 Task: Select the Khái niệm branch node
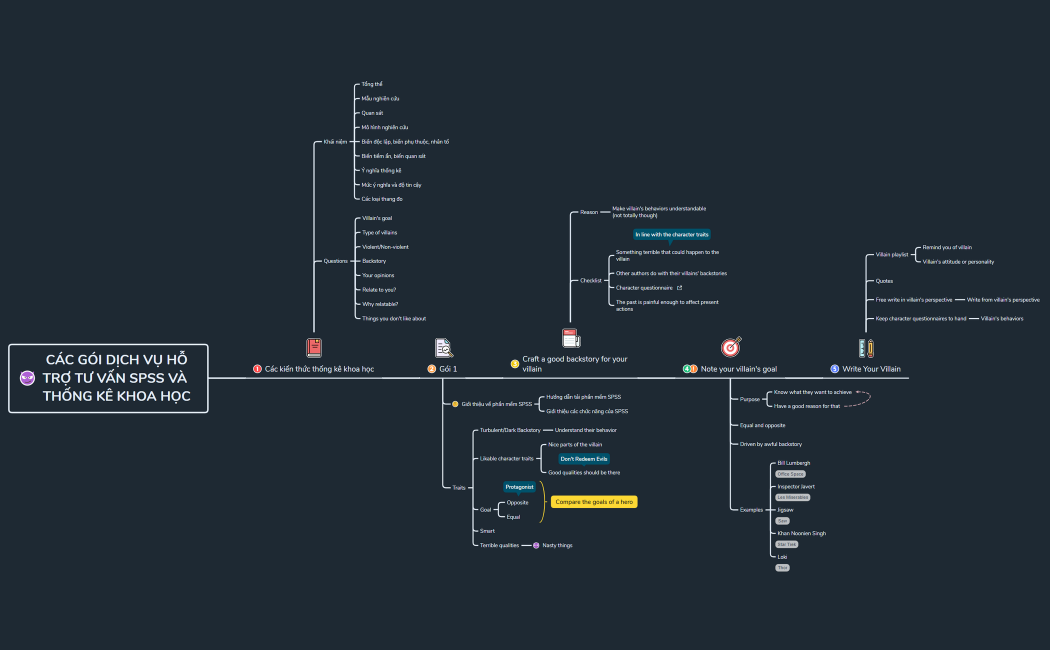335,142
